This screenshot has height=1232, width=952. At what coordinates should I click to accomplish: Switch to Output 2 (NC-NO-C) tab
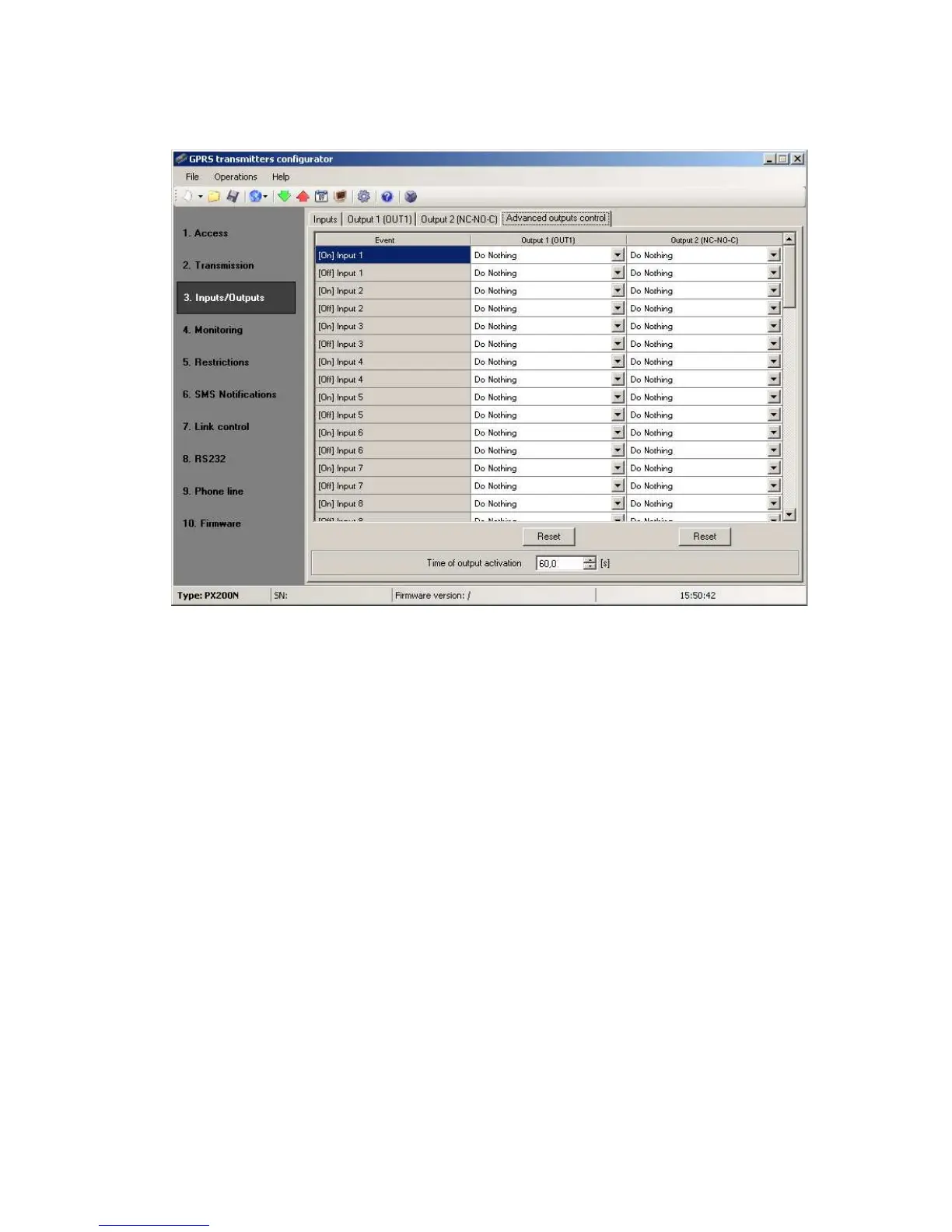pyautogui.click(x=459, y=219)
